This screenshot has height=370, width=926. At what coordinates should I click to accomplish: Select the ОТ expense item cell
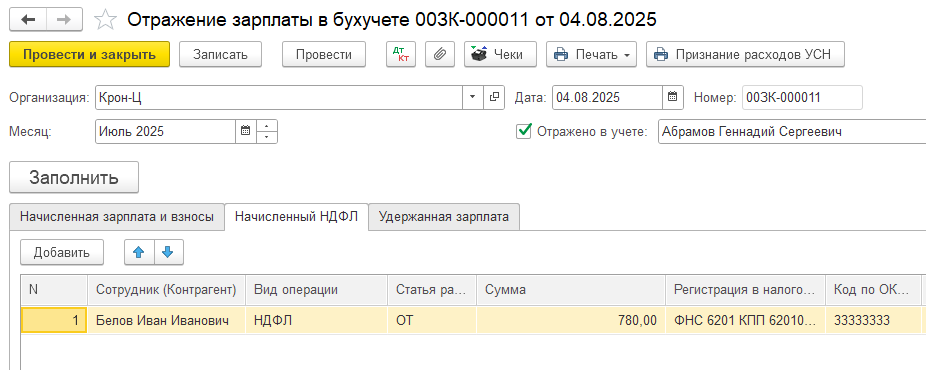(x=432, y=320)
